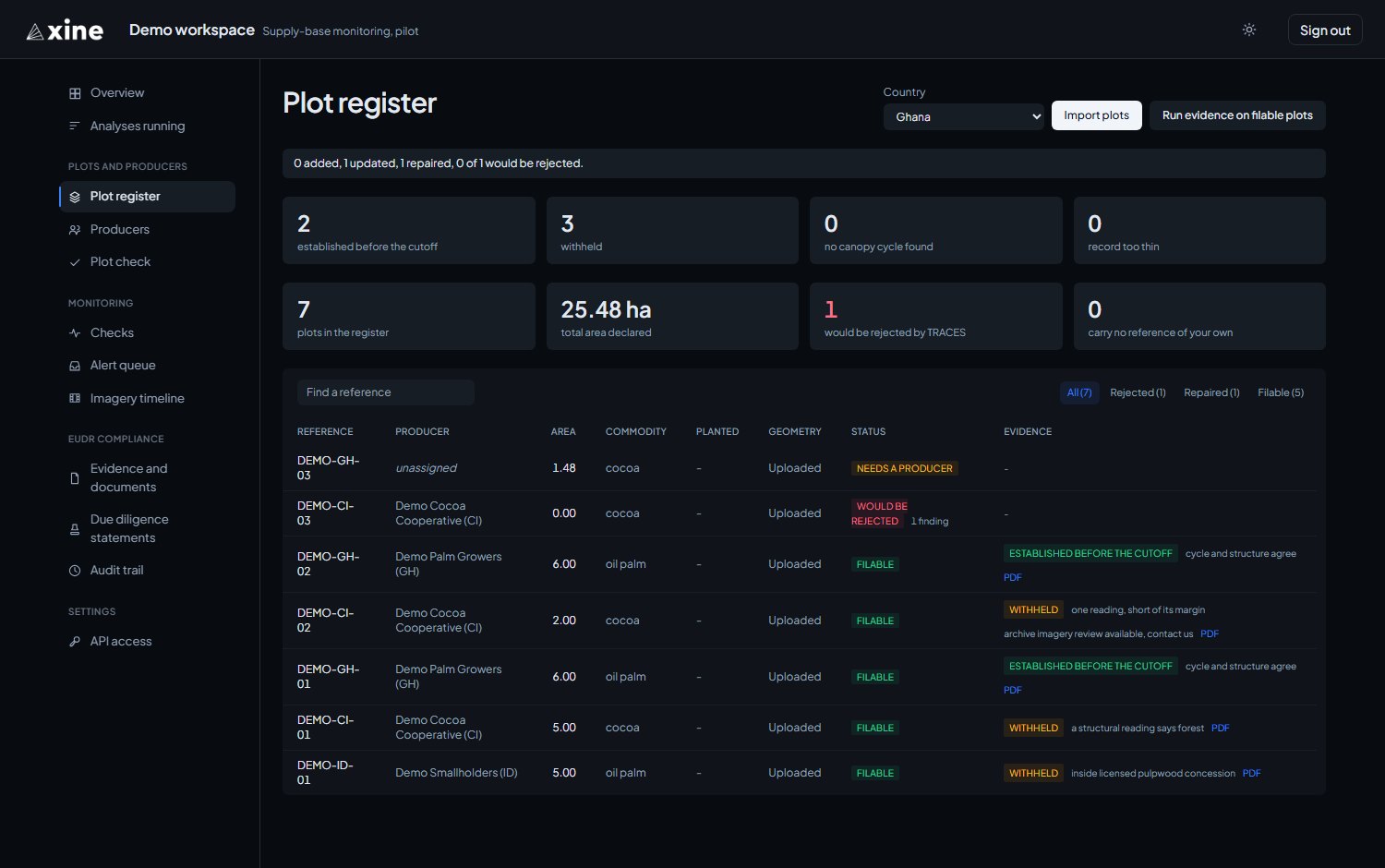This screenshot has height=868, width=1385.
Task: Open the PDF for plot DEMO-GH-01
Action: click(1013, 690)
